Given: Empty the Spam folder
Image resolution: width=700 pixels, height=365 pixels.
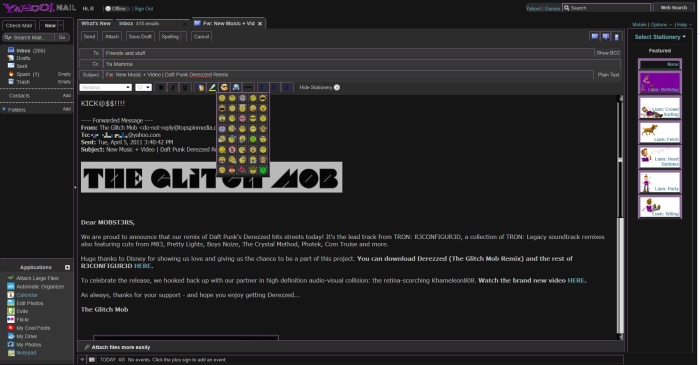Looking at the screenshot, I should click(64, 74).
